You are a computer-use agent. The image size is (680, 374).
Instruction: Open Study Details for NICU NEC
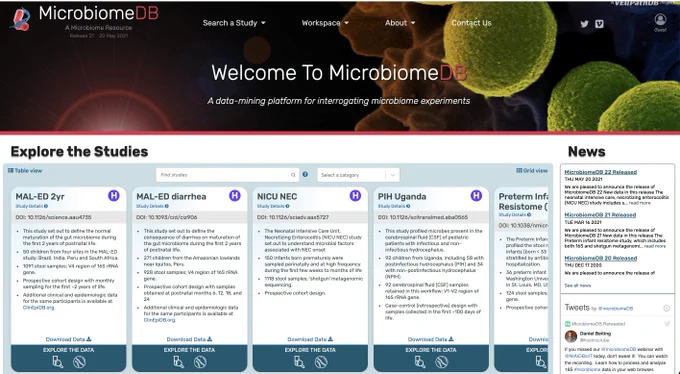[273, 206]
